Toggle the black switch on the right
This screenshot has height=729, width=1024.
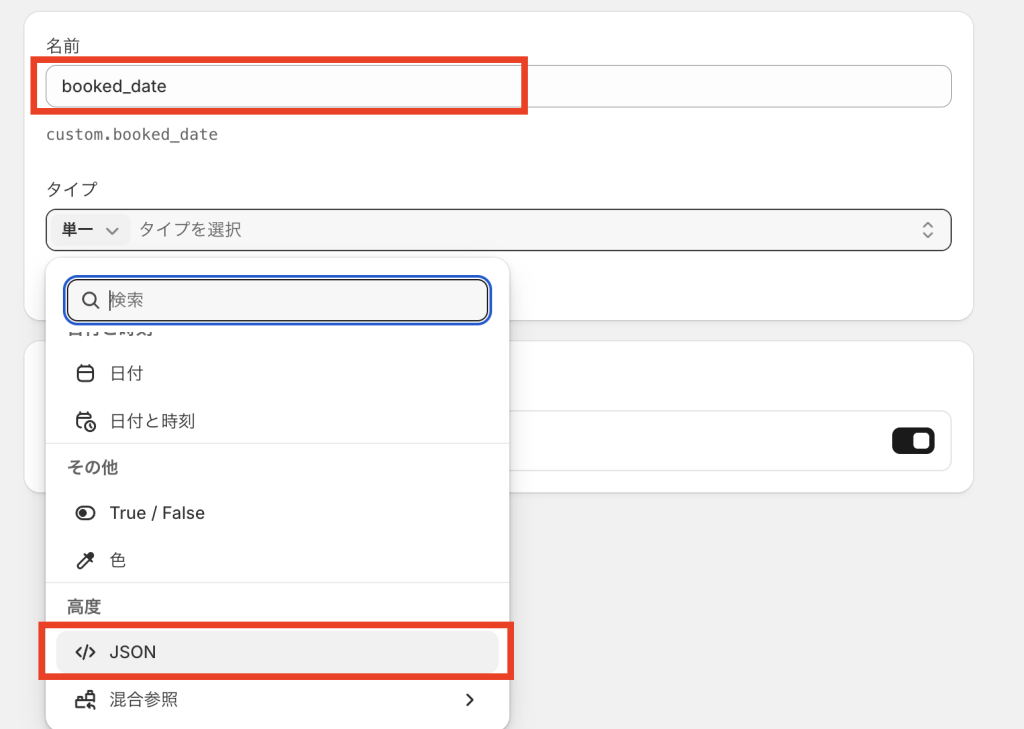912,441
